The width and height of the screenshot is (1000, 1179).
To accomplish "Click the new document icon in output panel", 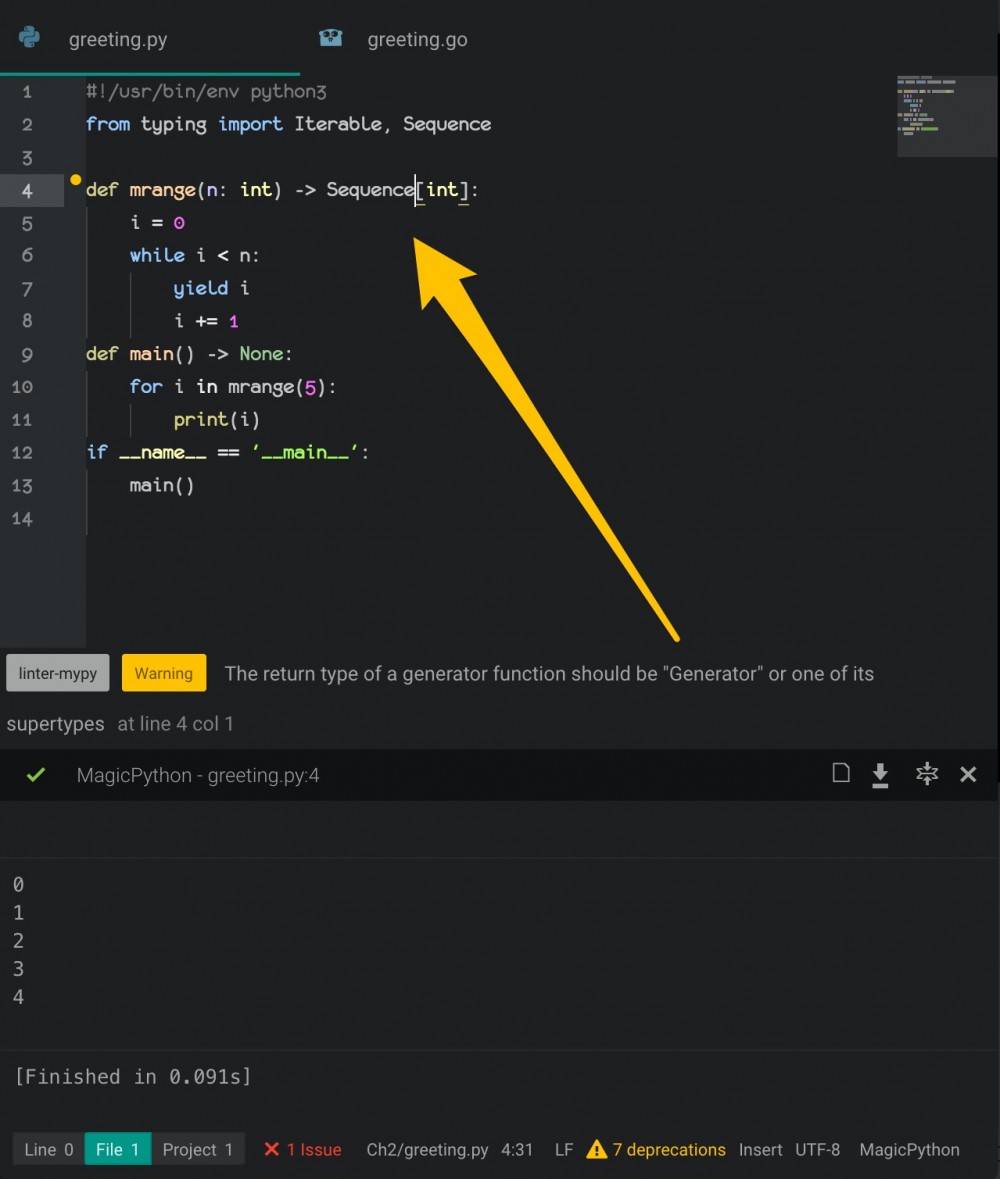I will click(840, 773).
